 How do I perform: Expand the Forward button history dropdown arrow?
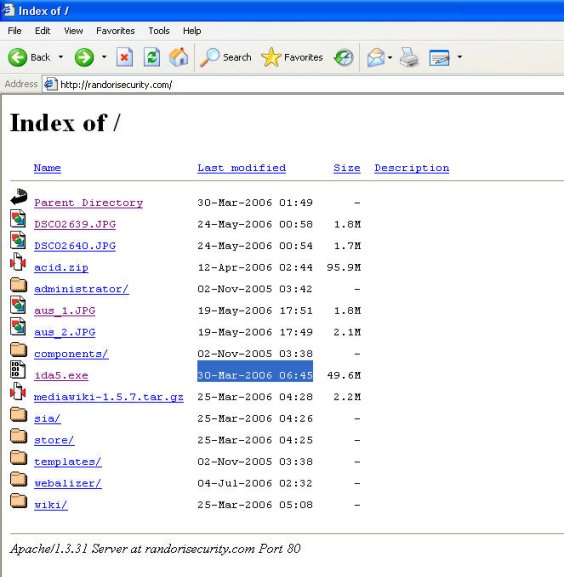pyautogui.click(x=104, y=57)
